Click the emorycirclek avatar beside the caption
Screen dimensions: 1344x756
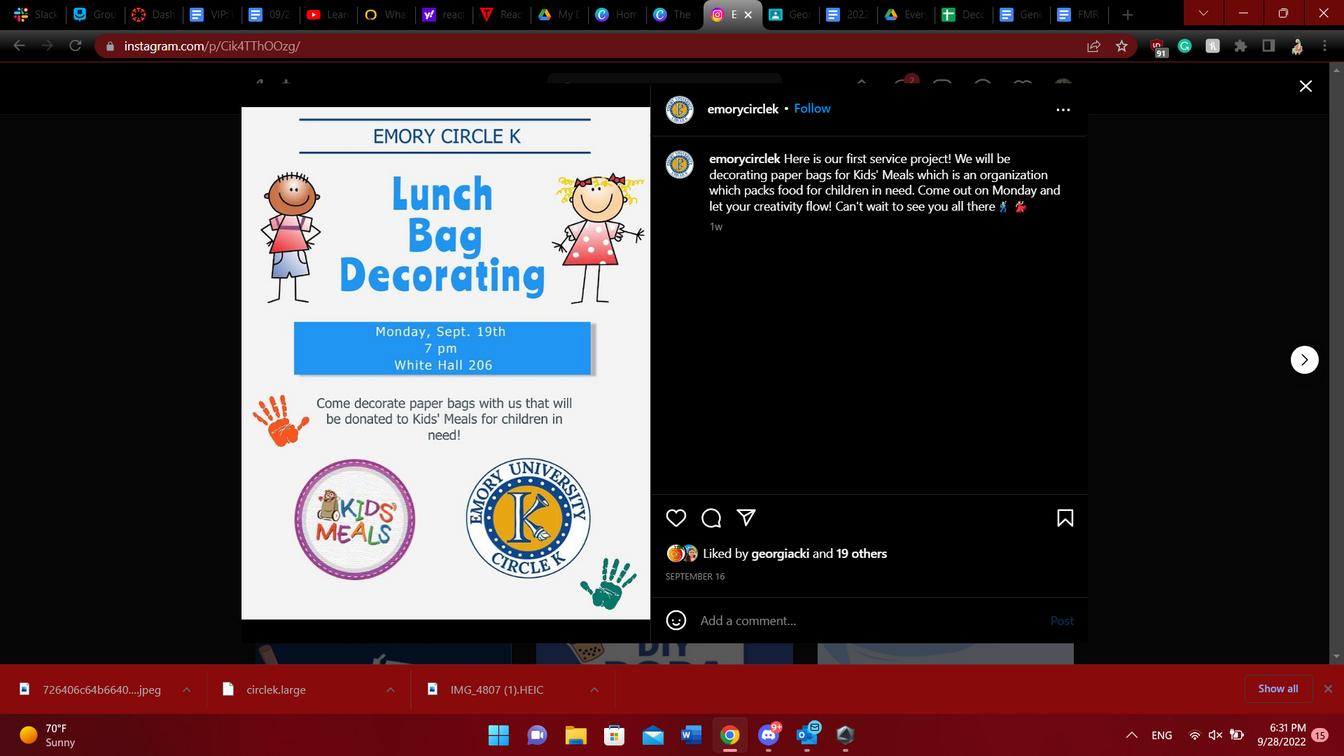(x=680, y=165)
